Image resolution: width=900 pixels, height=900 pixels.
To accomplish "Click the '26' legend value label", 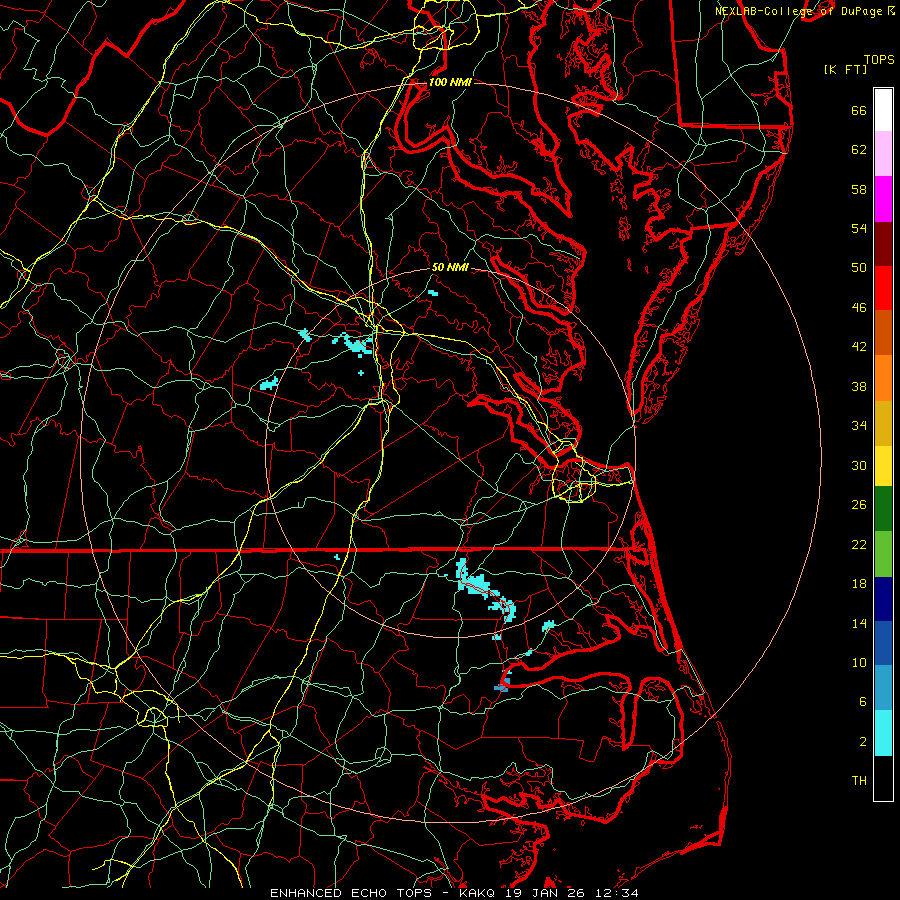I will click(x=859, y=505).
